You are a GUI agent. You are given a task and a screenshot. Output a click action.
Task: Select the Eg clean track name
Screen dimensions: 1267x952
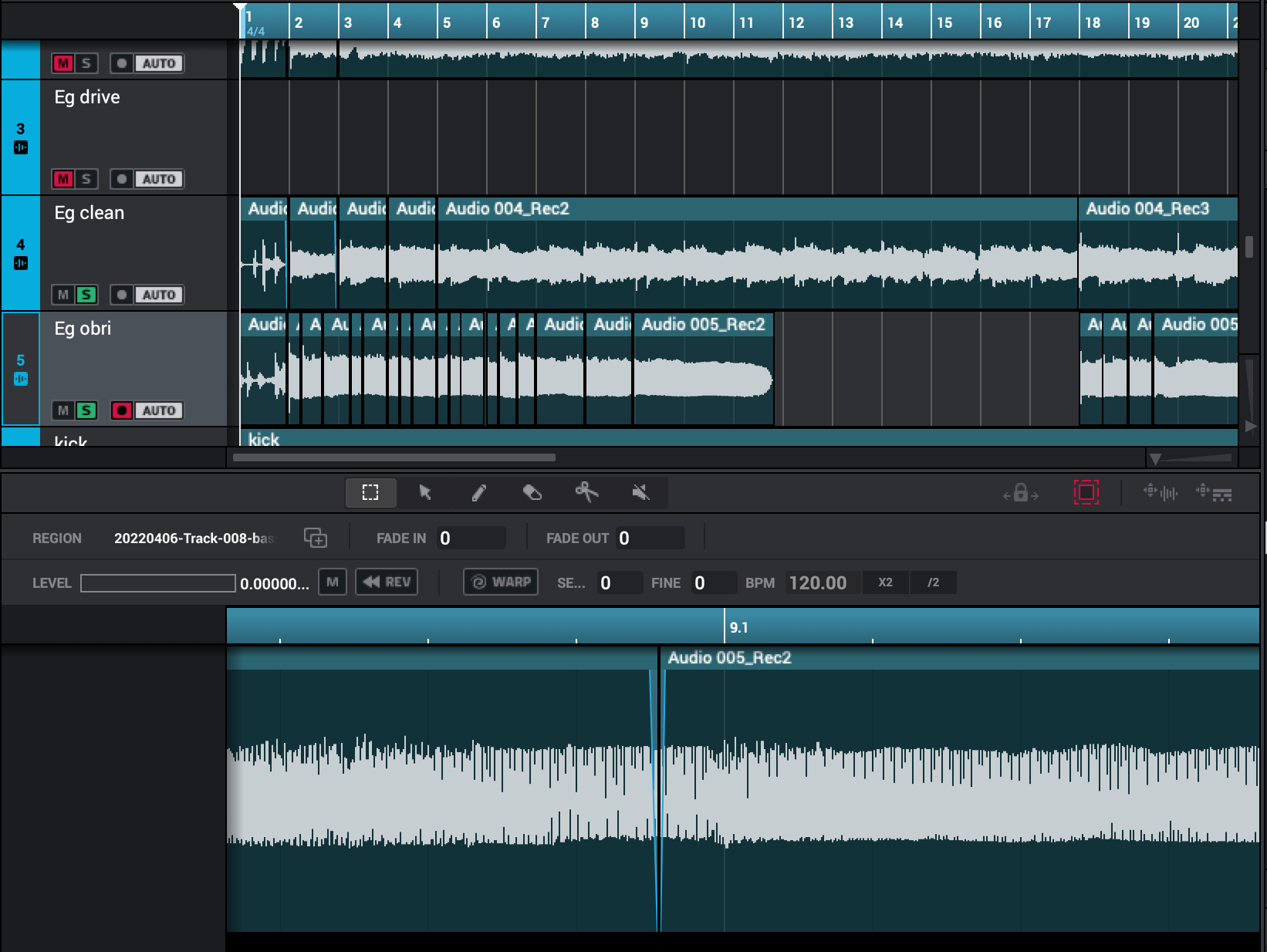point(89,213)
